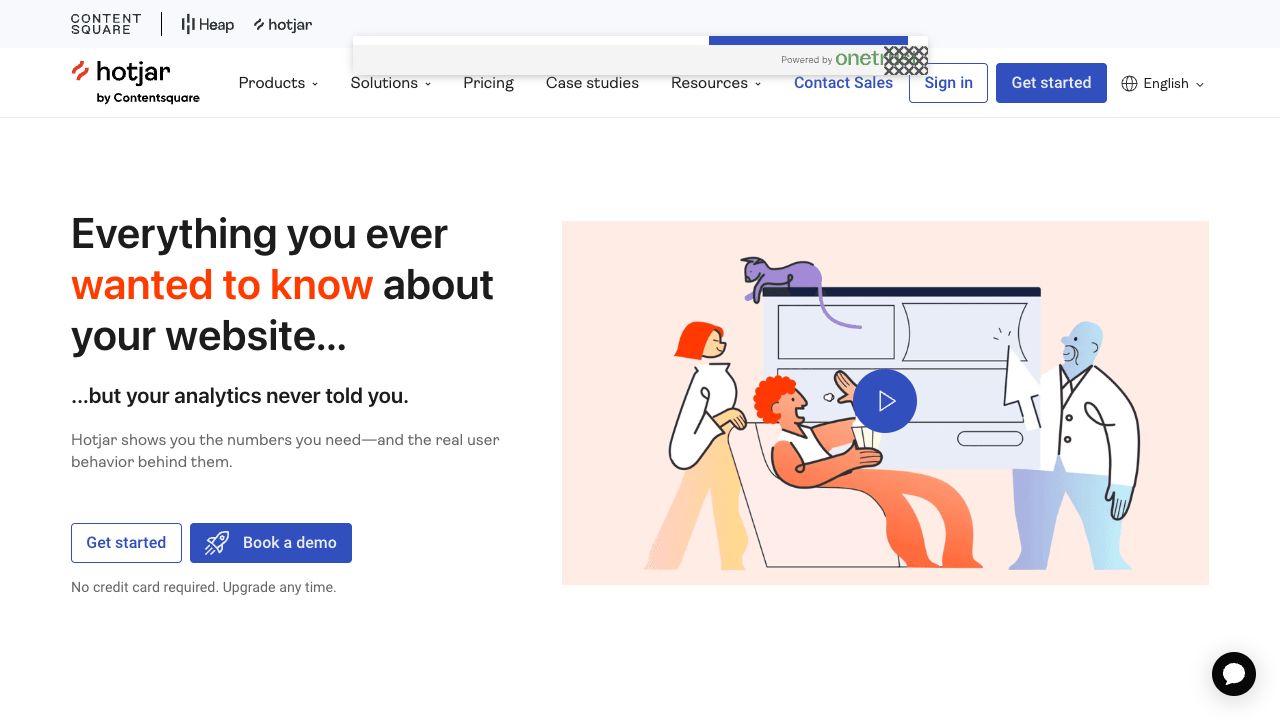Open the Contentsquare logo link
1280x720 pixels.
[x=106, y=24]
